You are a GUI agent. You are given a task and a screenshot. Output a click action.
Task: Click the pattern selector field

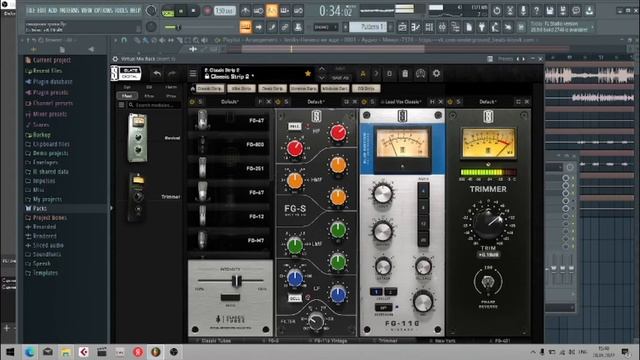tap(368, 27)
